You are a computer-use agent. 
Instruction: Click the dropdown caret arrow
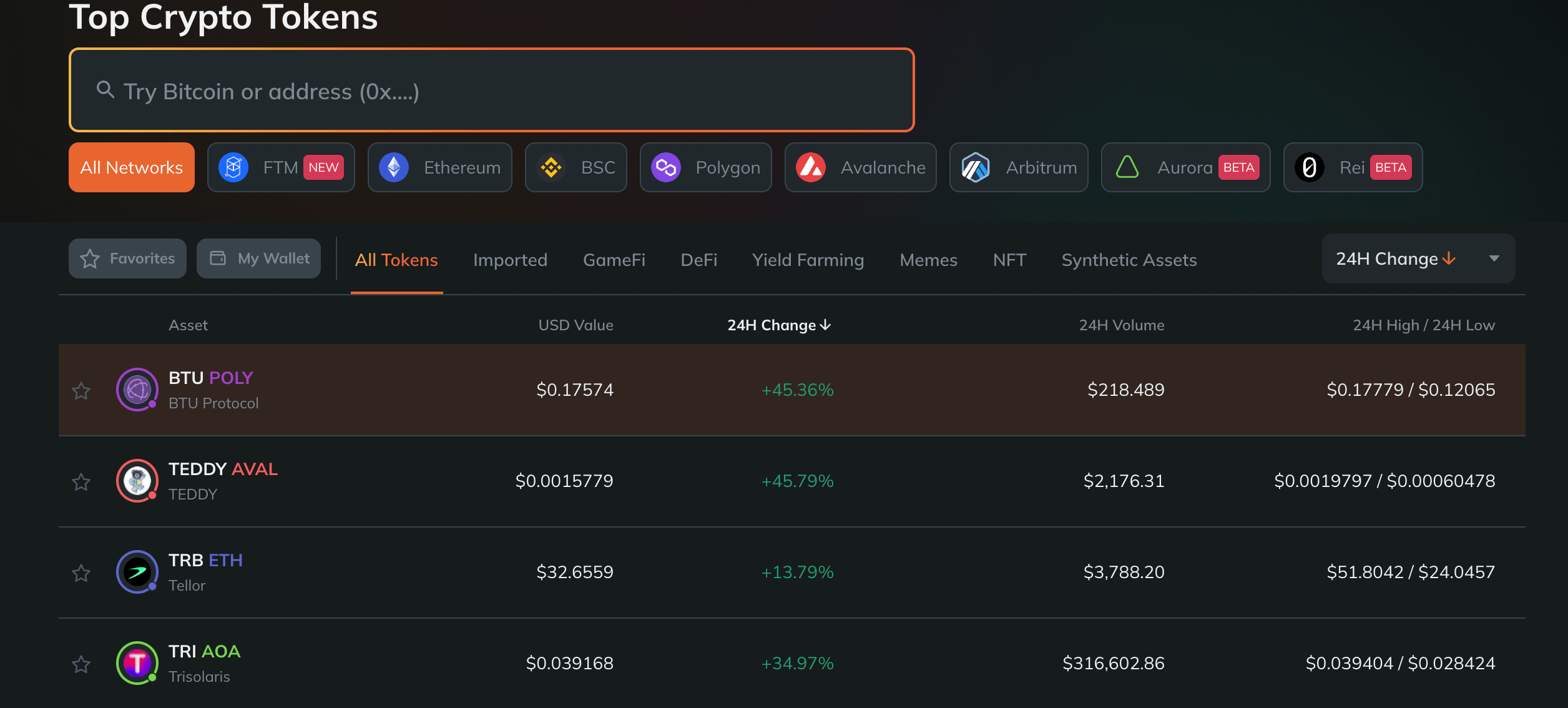[1494, 258]
